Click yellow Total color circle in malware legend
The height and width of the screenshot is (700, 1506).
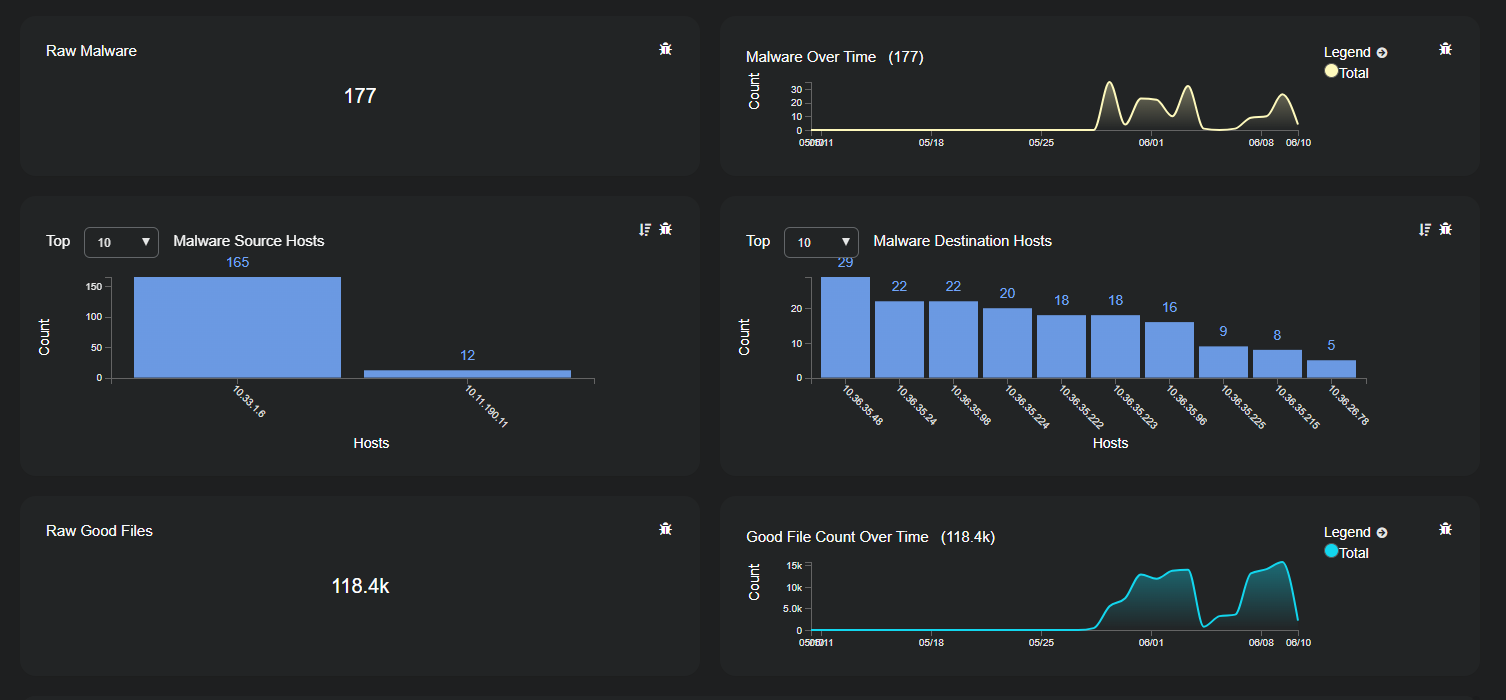point(1331,71)
